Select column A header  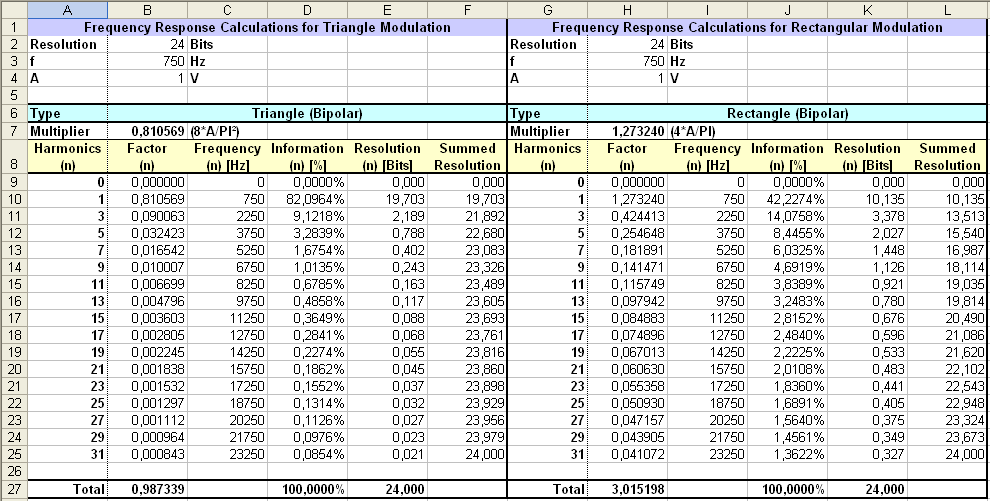click(68, 9)
